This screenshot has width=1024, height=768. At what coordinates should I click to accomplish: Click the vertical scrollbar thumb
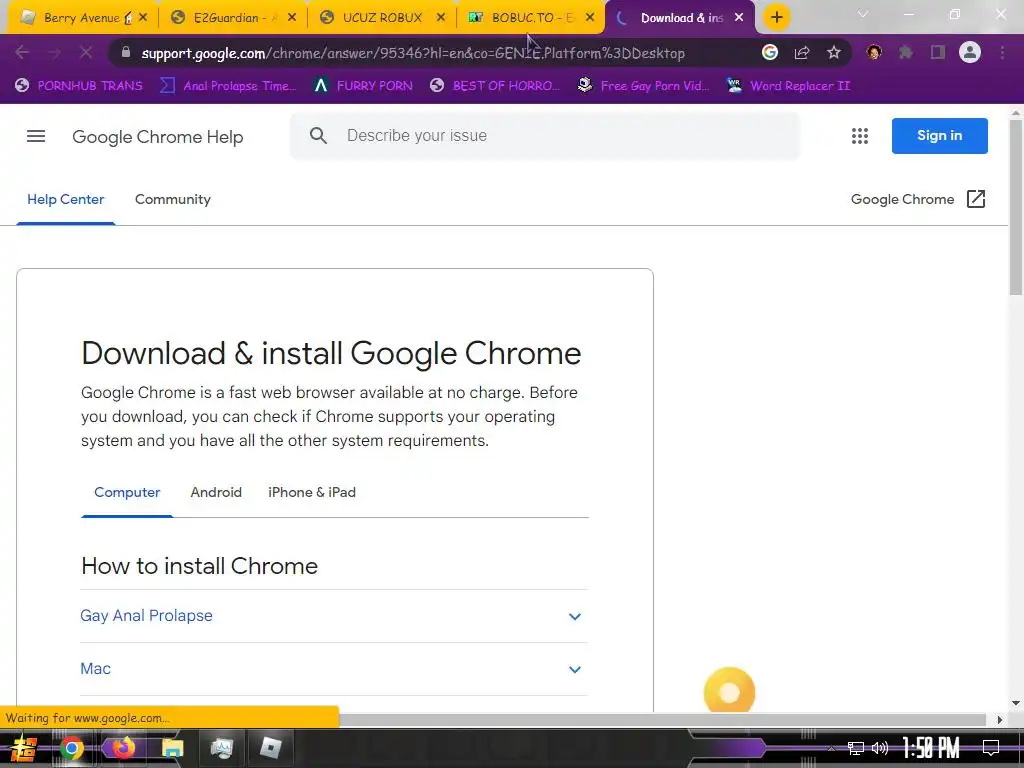1016,207
